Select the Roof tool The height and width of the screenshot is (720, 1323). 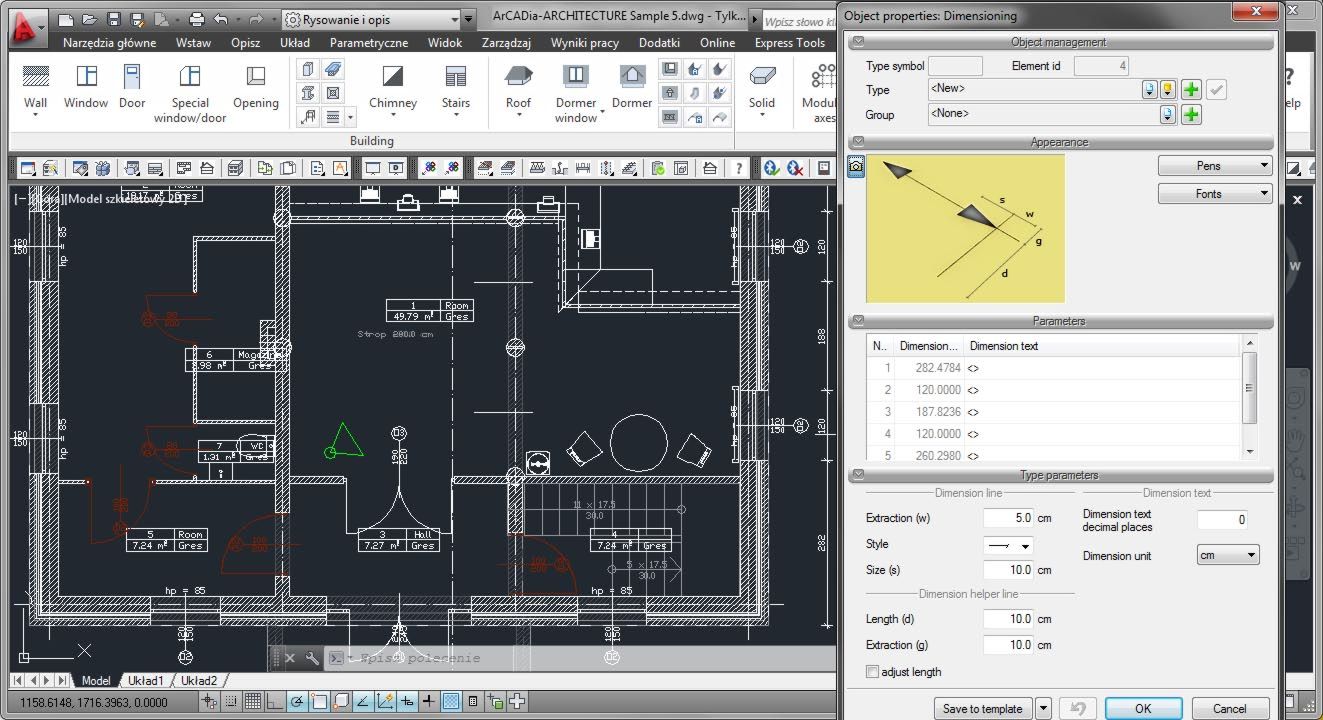[518, 88]
